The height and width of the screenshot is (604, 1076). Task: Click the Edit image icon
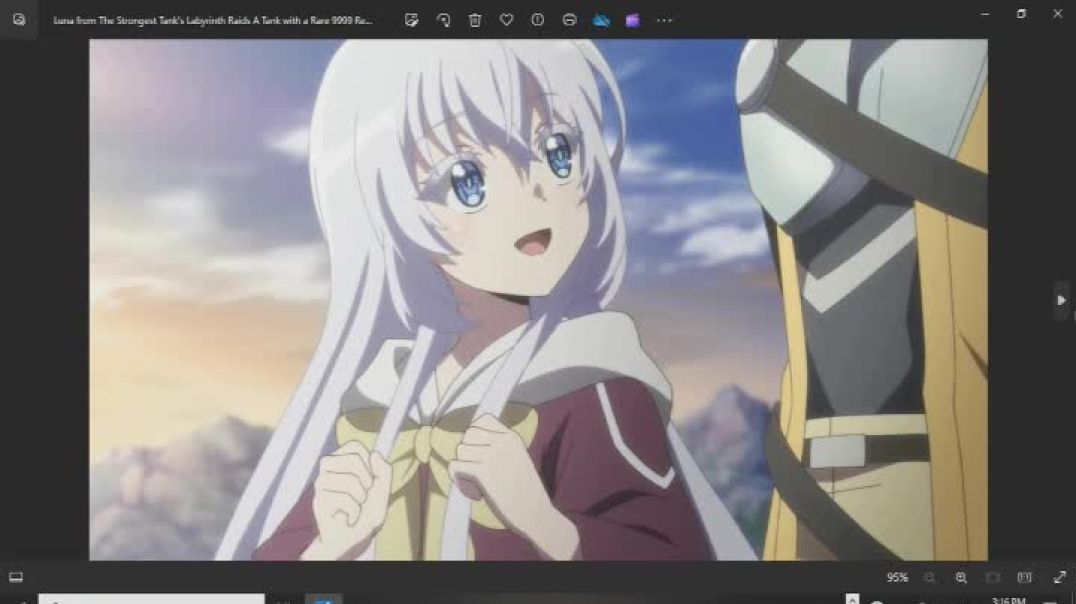click(x=412, y=20)
